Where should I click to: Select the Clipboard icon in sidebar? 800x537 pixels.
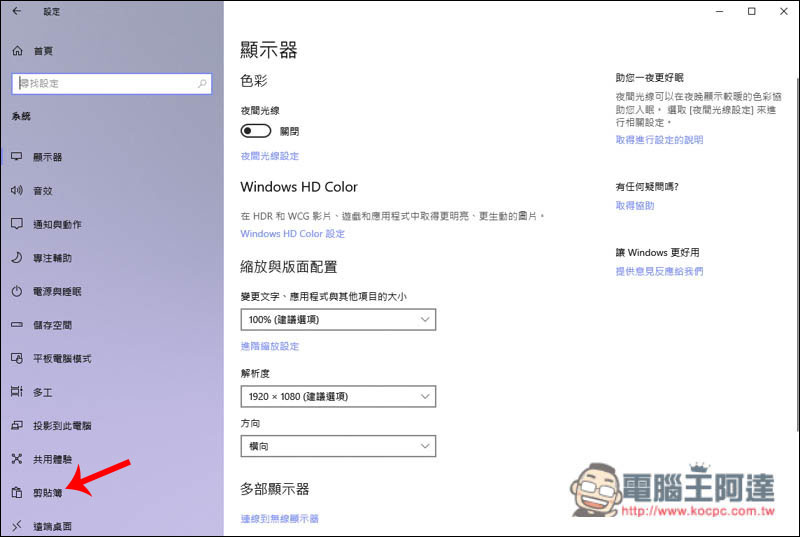click(16, 492)
